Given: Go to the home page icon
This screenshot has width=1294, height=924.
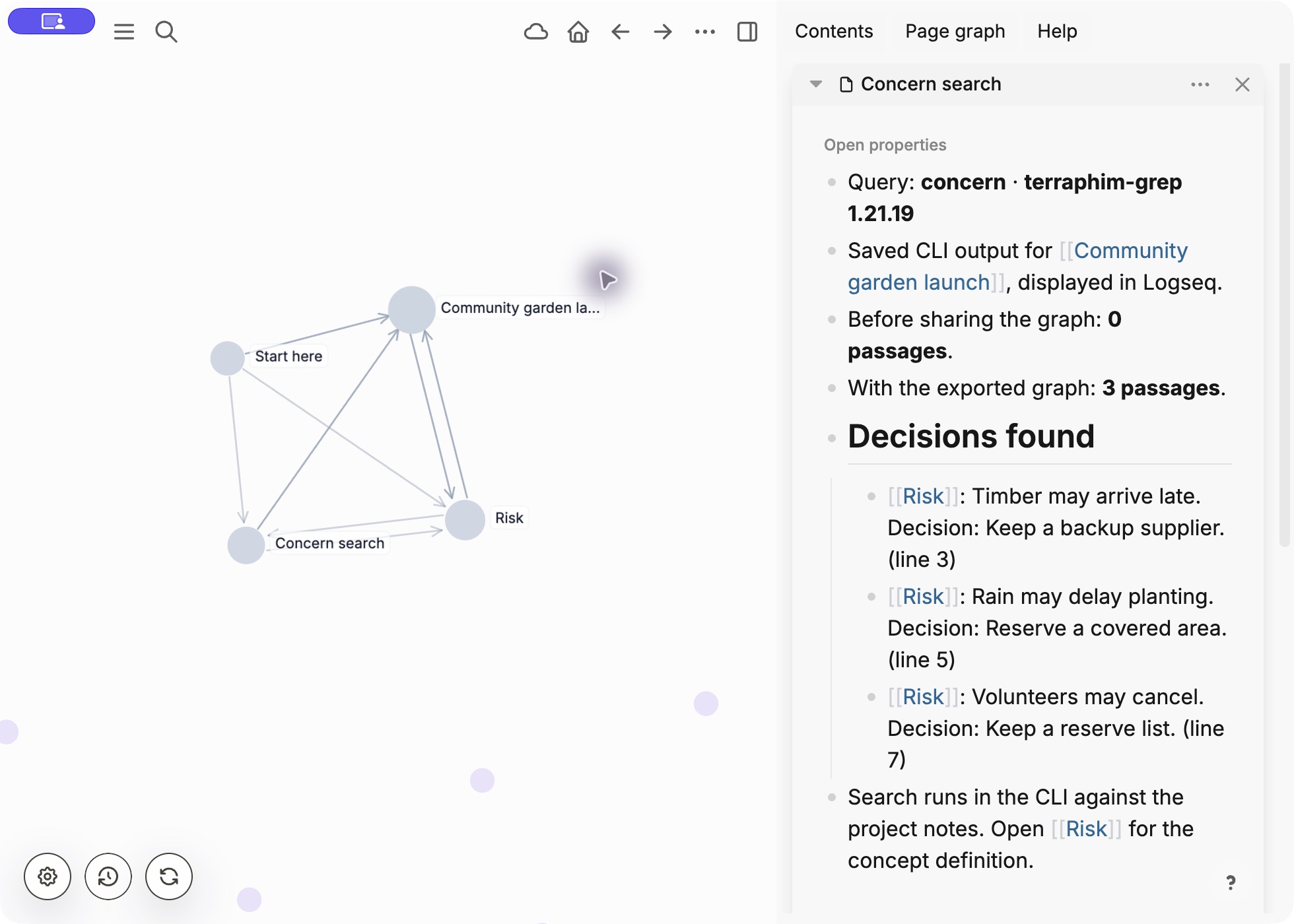Looking at the screenshot, I should click(x=578, y=32).
